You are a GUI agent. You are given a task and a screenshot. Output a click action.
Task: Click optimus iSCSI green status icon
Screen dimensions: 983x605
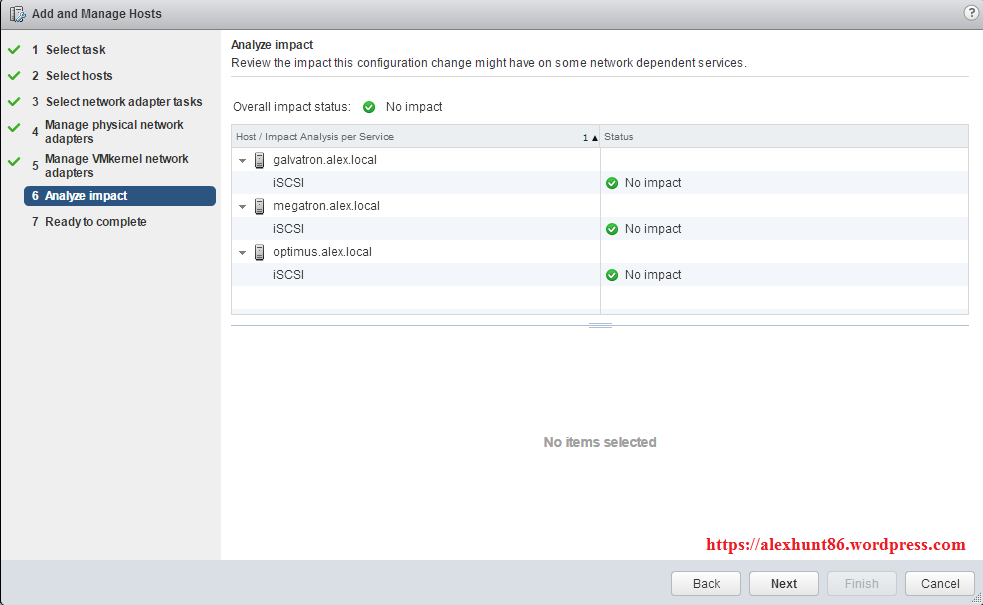click(612, 275)
